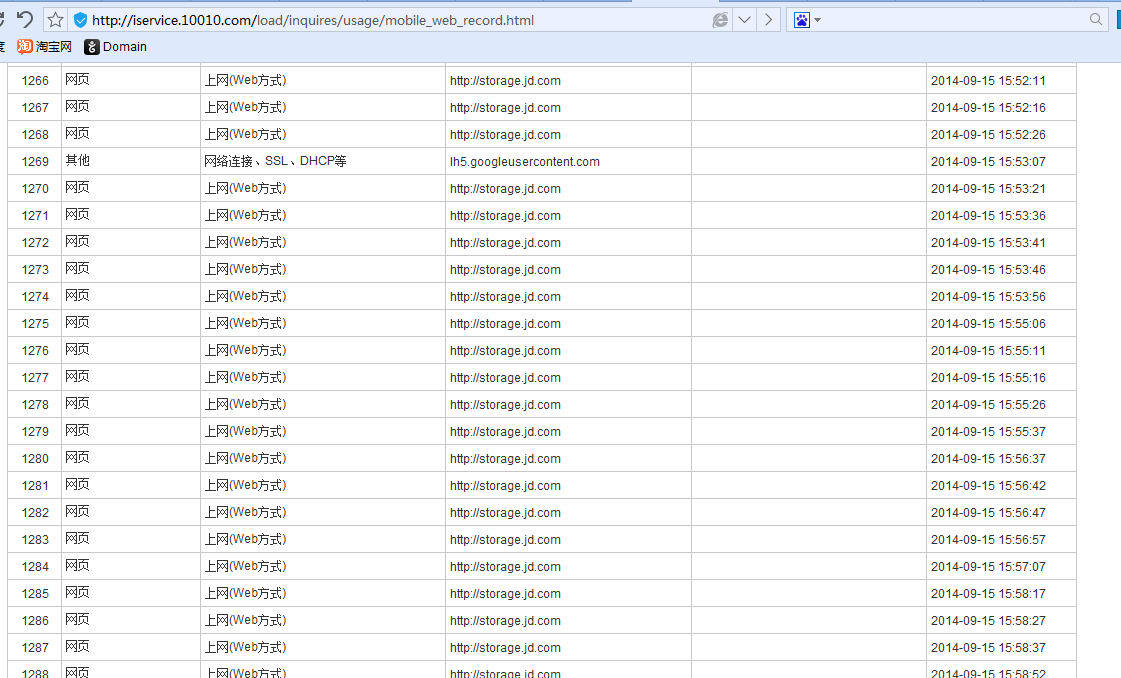Select the lh5.googleusercontent.com cell in row 1269
The height and width of the screenshot is (678, 1121).
pos(524,162)
